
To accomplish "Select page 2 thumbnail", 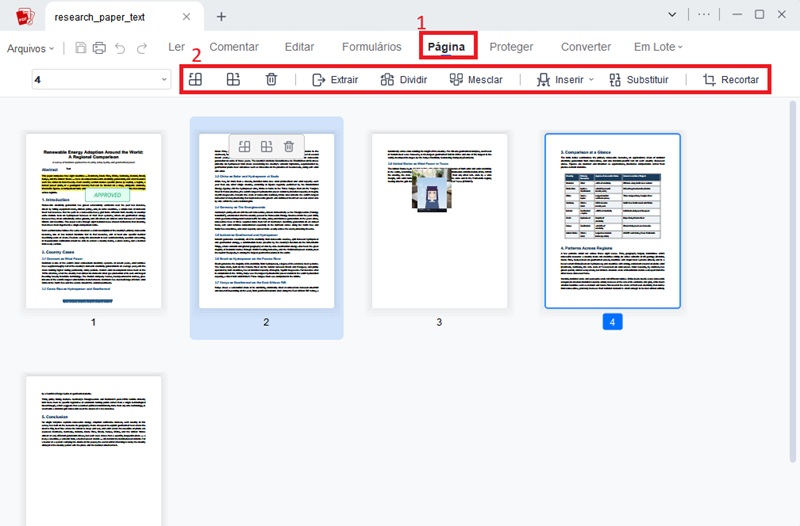I will (x=266, y=221).
